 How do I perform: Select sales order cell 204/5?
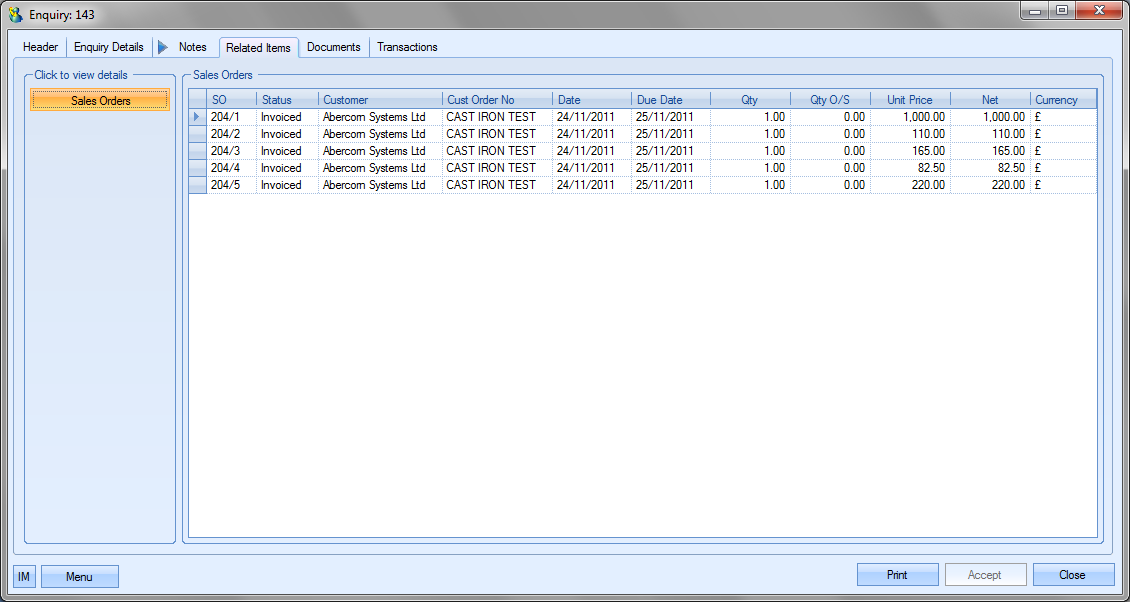[x=231, y=185]
